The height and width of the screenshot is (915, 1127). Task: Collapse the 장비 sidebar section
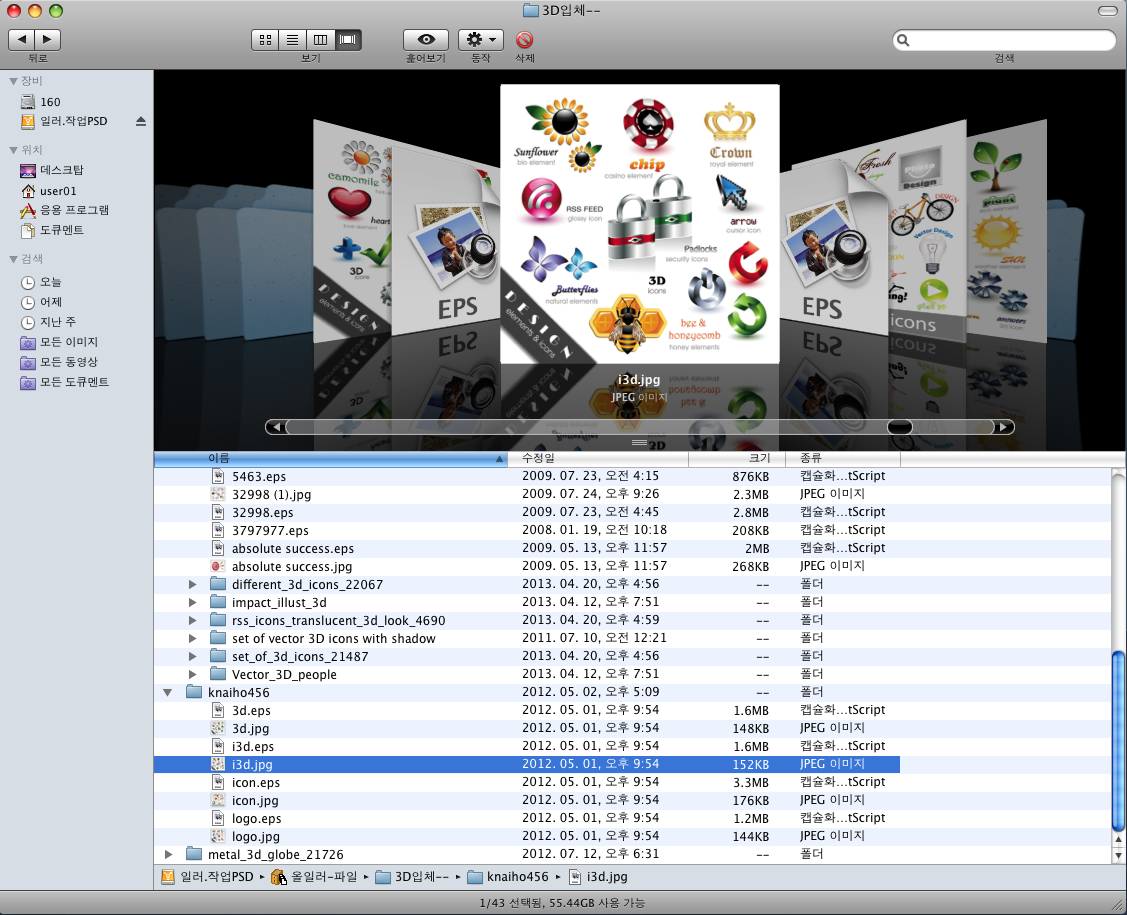(13, 81)
